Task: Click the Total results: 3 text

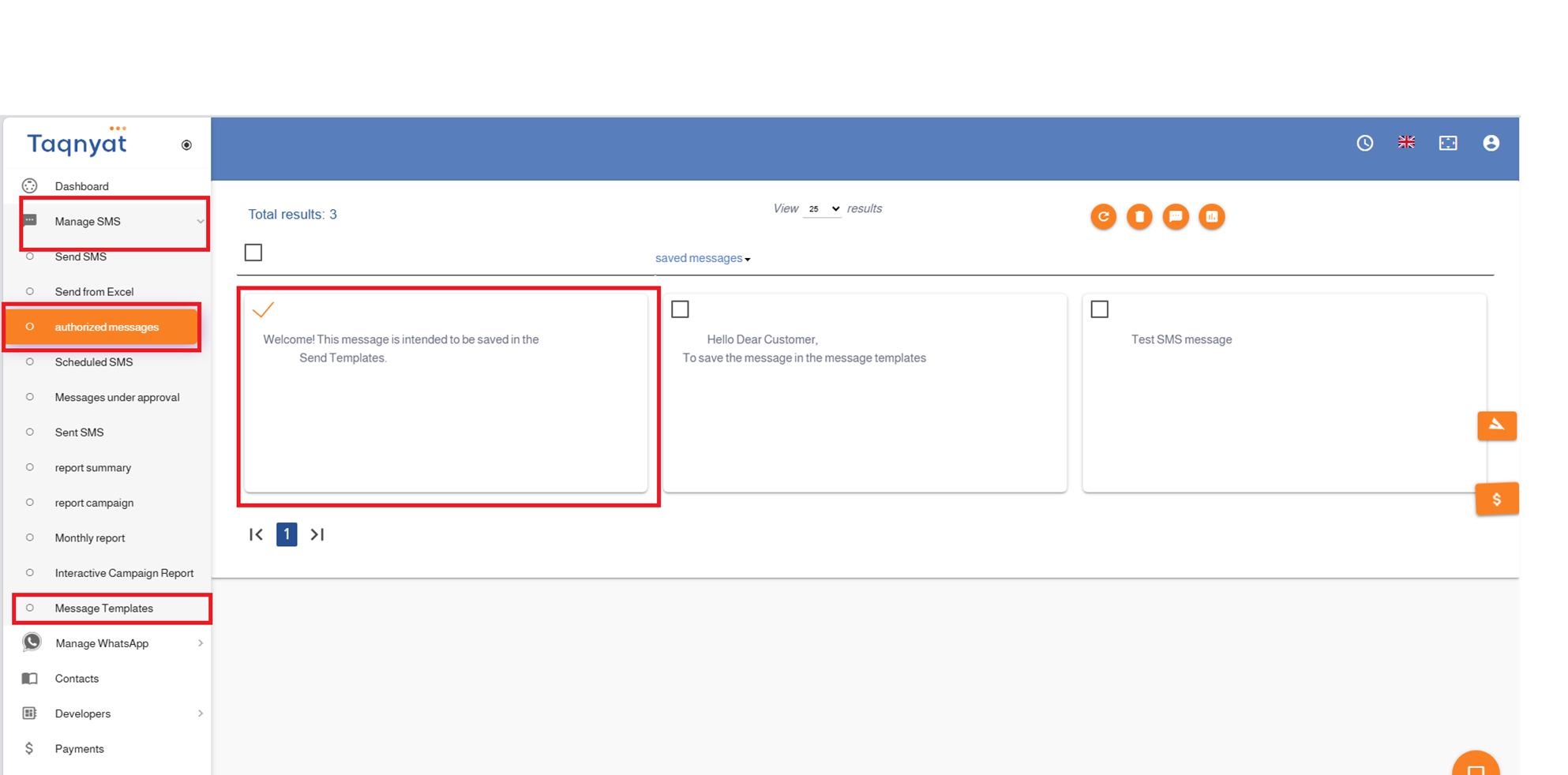Action: (x=292, y=215)
